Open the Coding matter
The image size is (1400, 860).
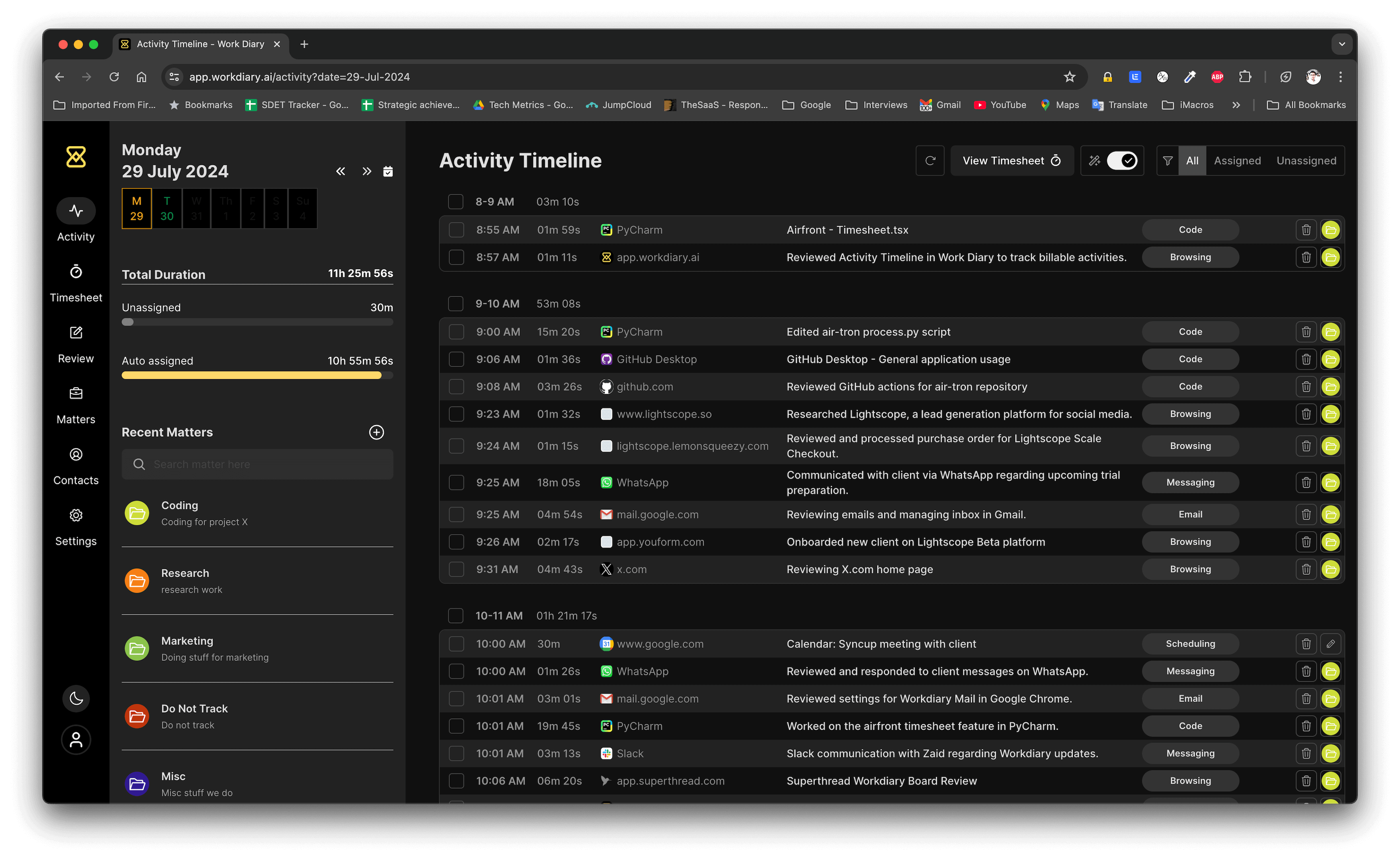pyautogui.click(x=258, y=514)
